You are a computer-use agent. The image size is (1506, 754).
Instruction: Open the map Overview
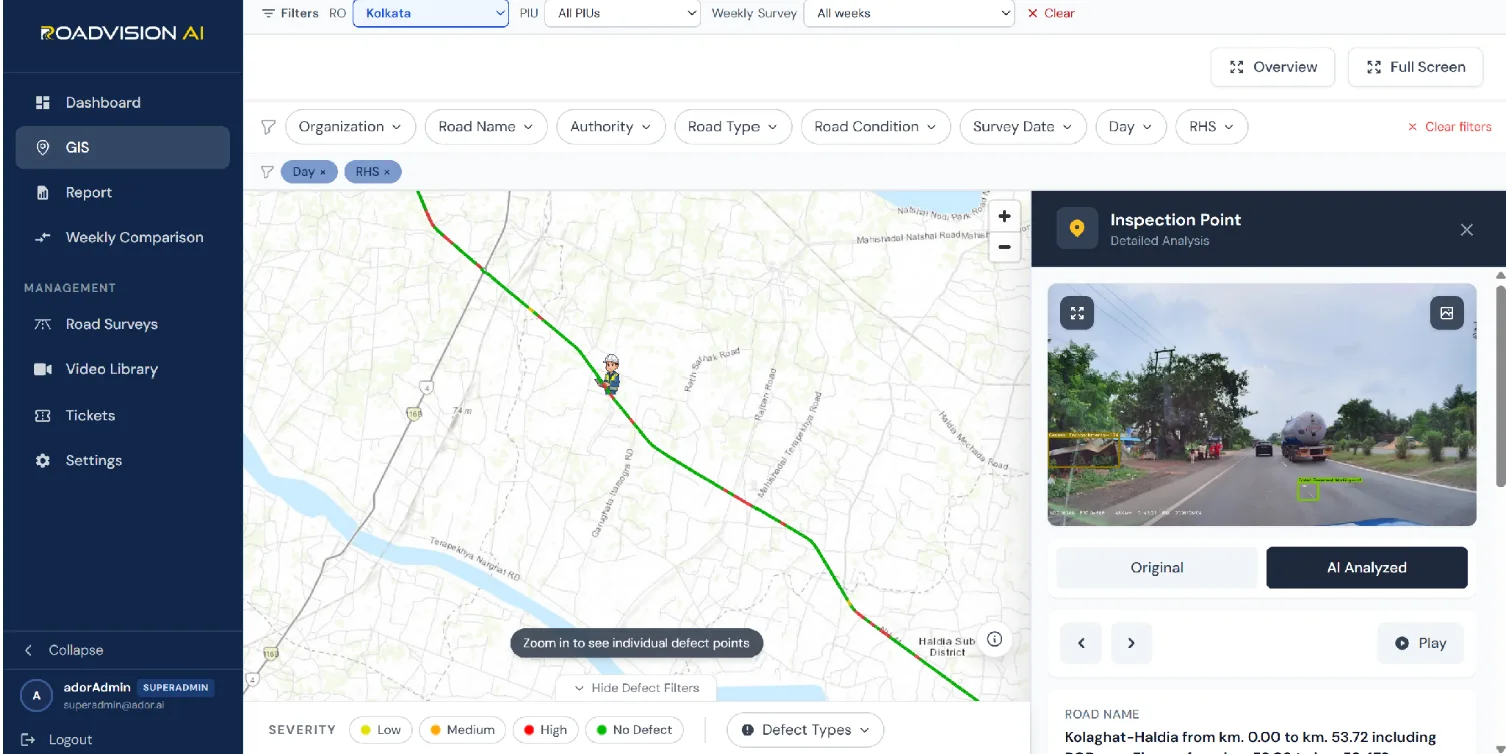[1273, 67]
